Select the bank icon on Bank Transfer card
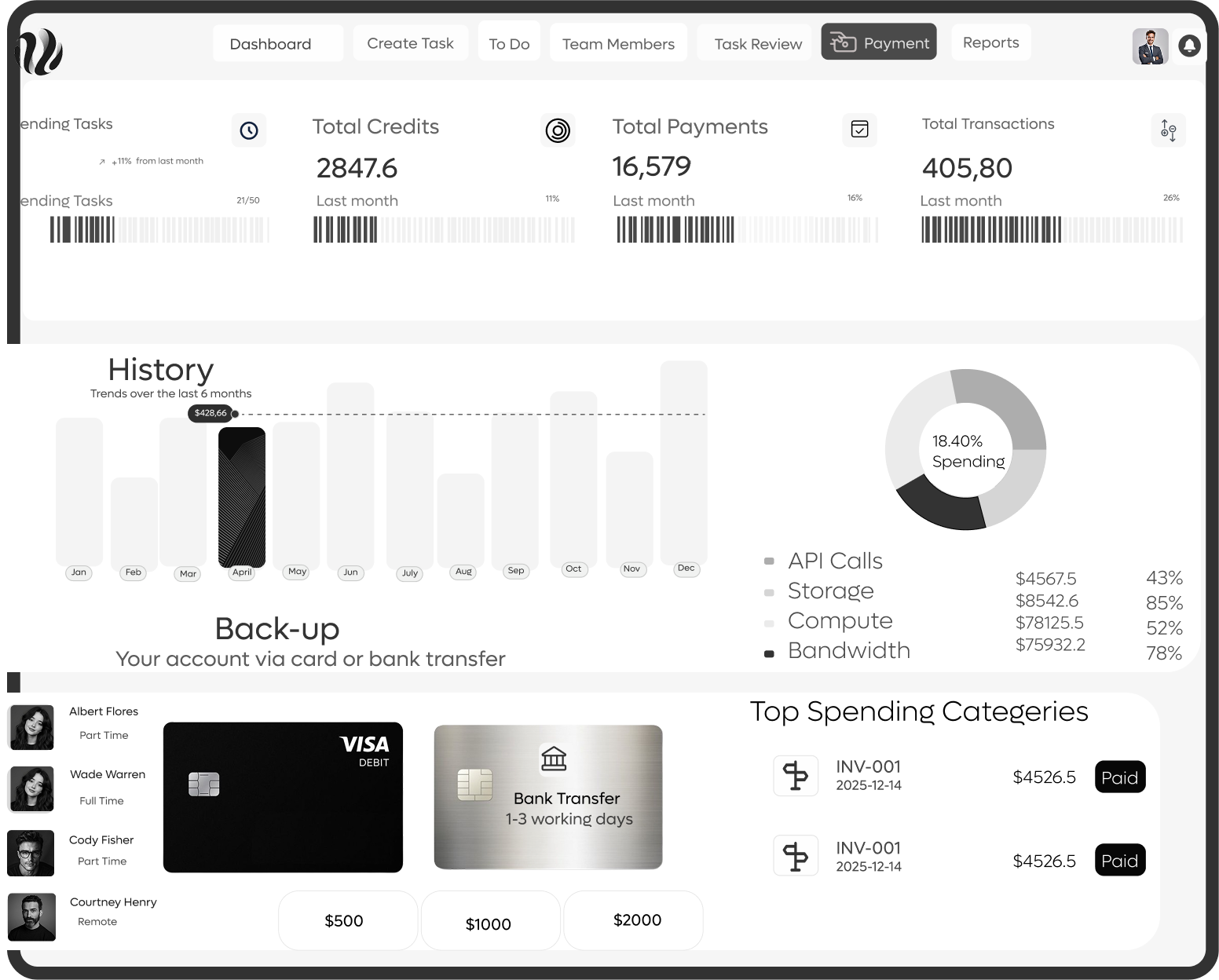The width and height of the screenshot is (1219, 980). pyautogui.click(x=554, y=760)
